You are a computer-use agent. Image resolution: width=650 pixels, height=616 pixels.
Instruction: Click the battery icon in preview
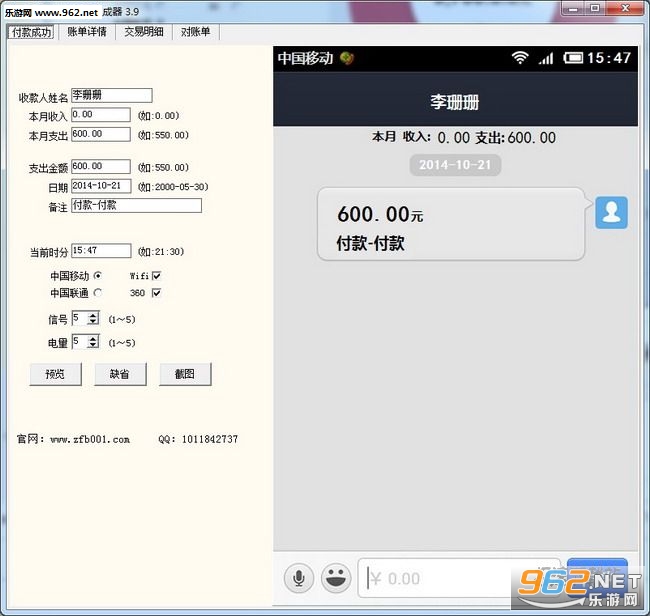click(x=573, y=58)
